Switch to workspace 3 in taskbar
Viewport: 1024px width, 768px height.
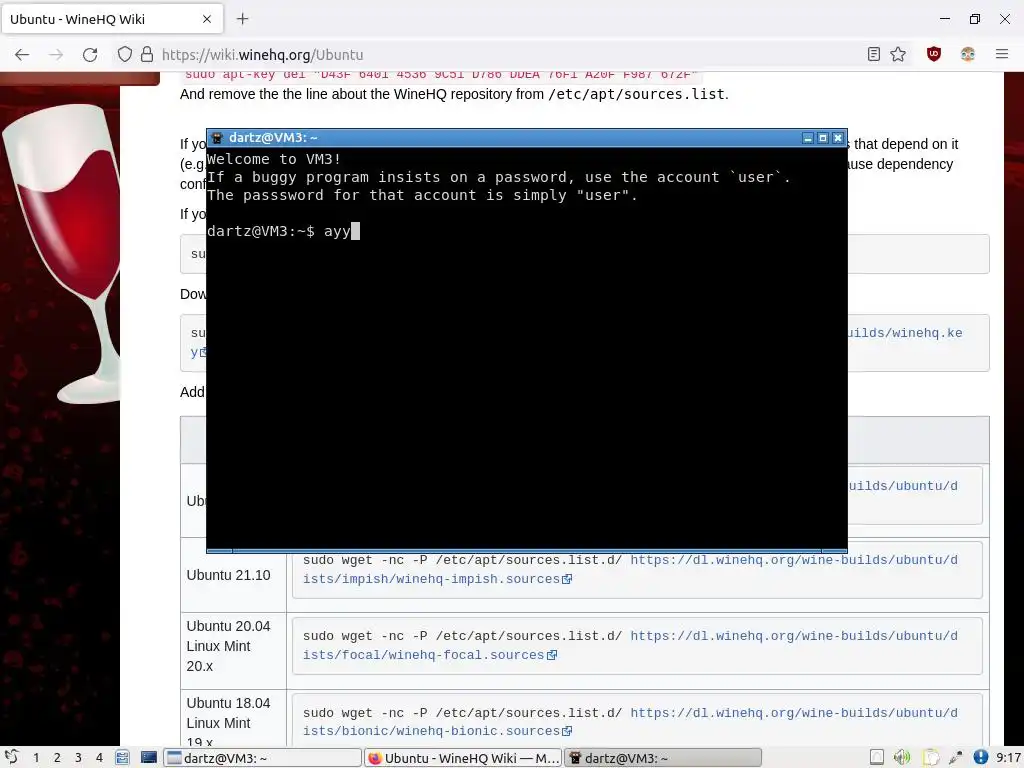click(78, 758)
